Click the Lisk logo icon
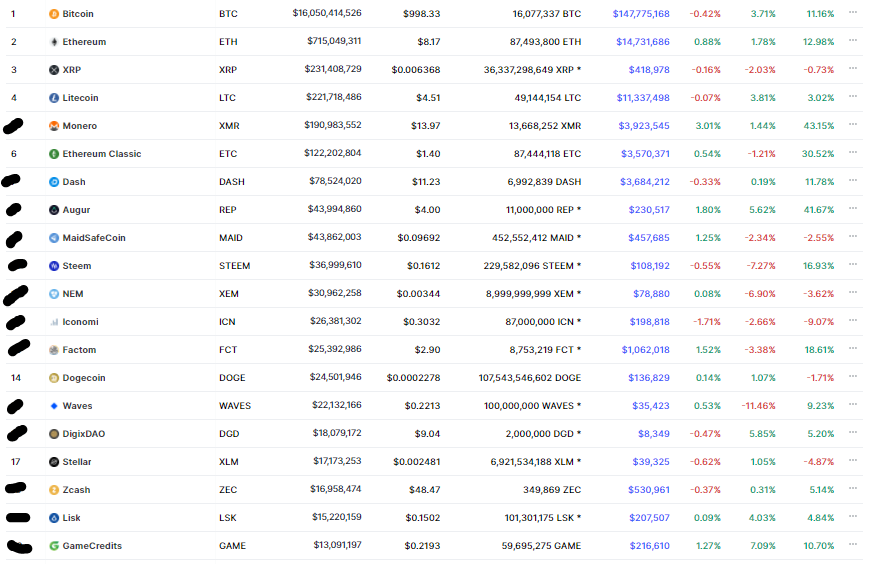This screenshot has height=564, width=875. pos(54,518)
